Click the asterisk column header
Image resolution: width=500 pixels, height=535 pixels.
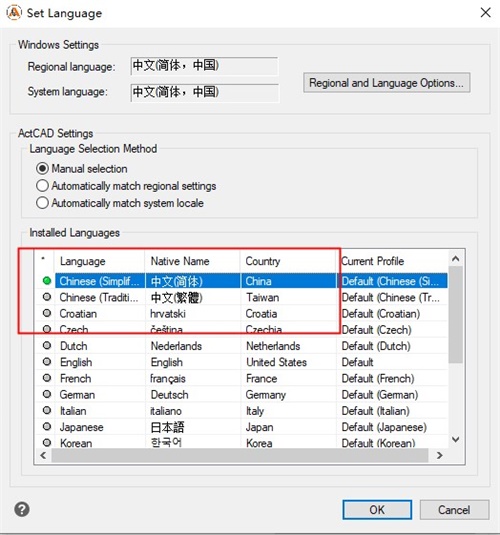tap(44, 261)
